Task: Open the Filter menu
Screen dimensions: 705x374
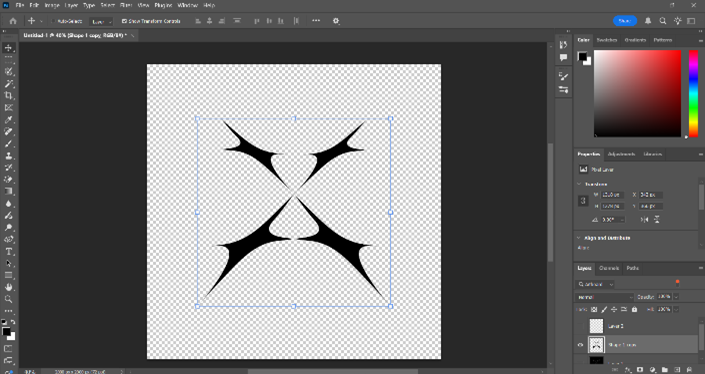Action: [x=126, y=5]
